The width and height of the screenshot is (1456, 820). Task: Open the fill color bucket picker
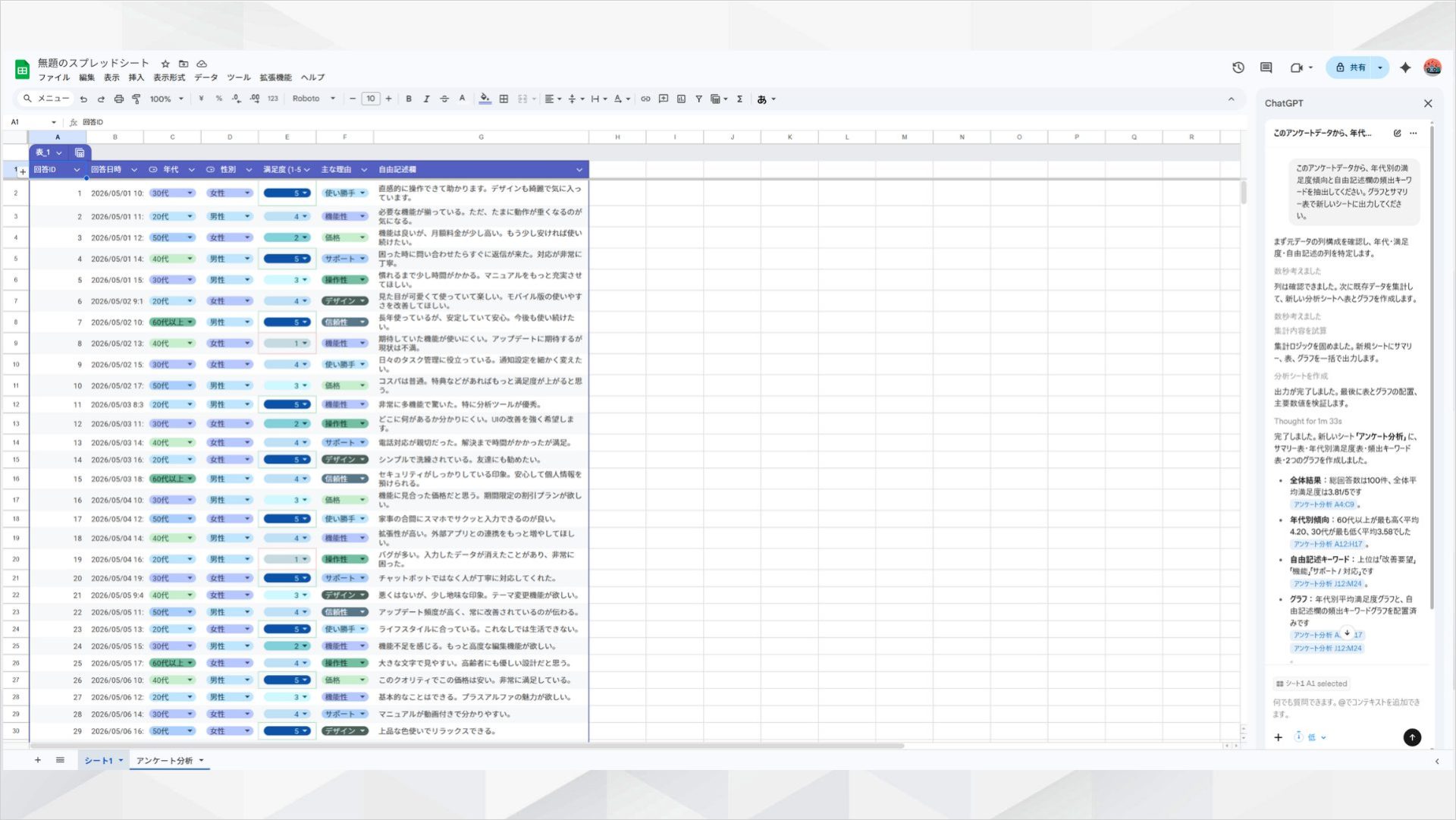pyautogui.click(x=485, y=99)
